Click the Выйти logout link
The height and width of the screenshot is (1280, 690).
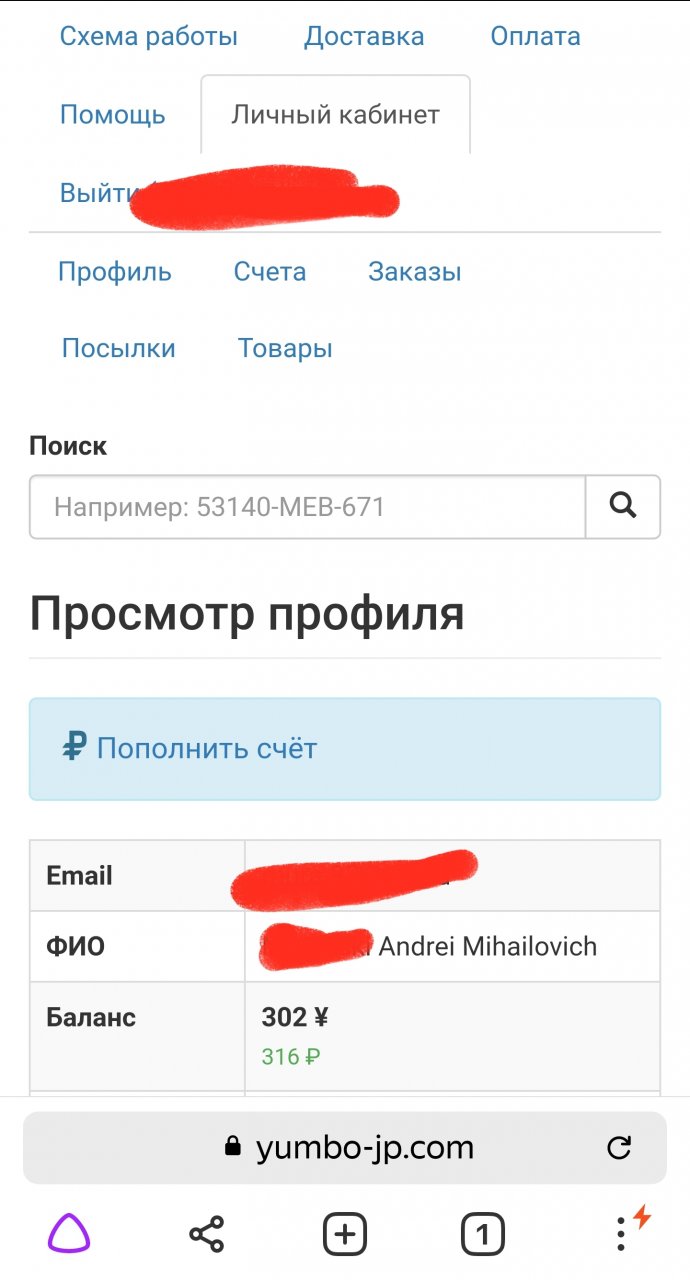point(93,193)
